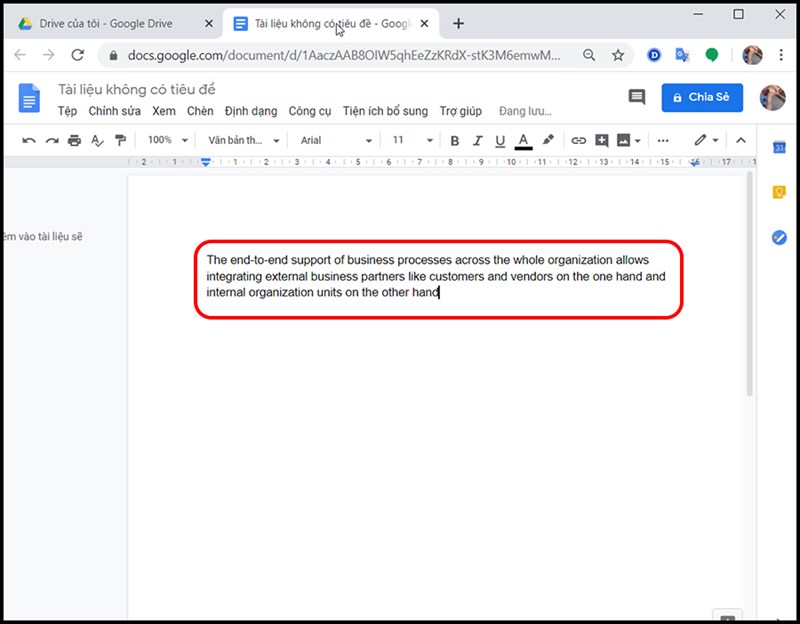This screenshot has height=624, width=800.
Task: Bookmark this page with star
Action: coord(618,55)
